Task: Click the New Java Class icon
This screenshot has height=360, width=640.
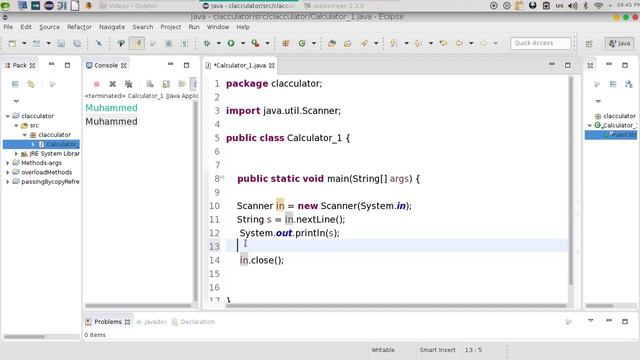Action: click(x=302, y=43)
